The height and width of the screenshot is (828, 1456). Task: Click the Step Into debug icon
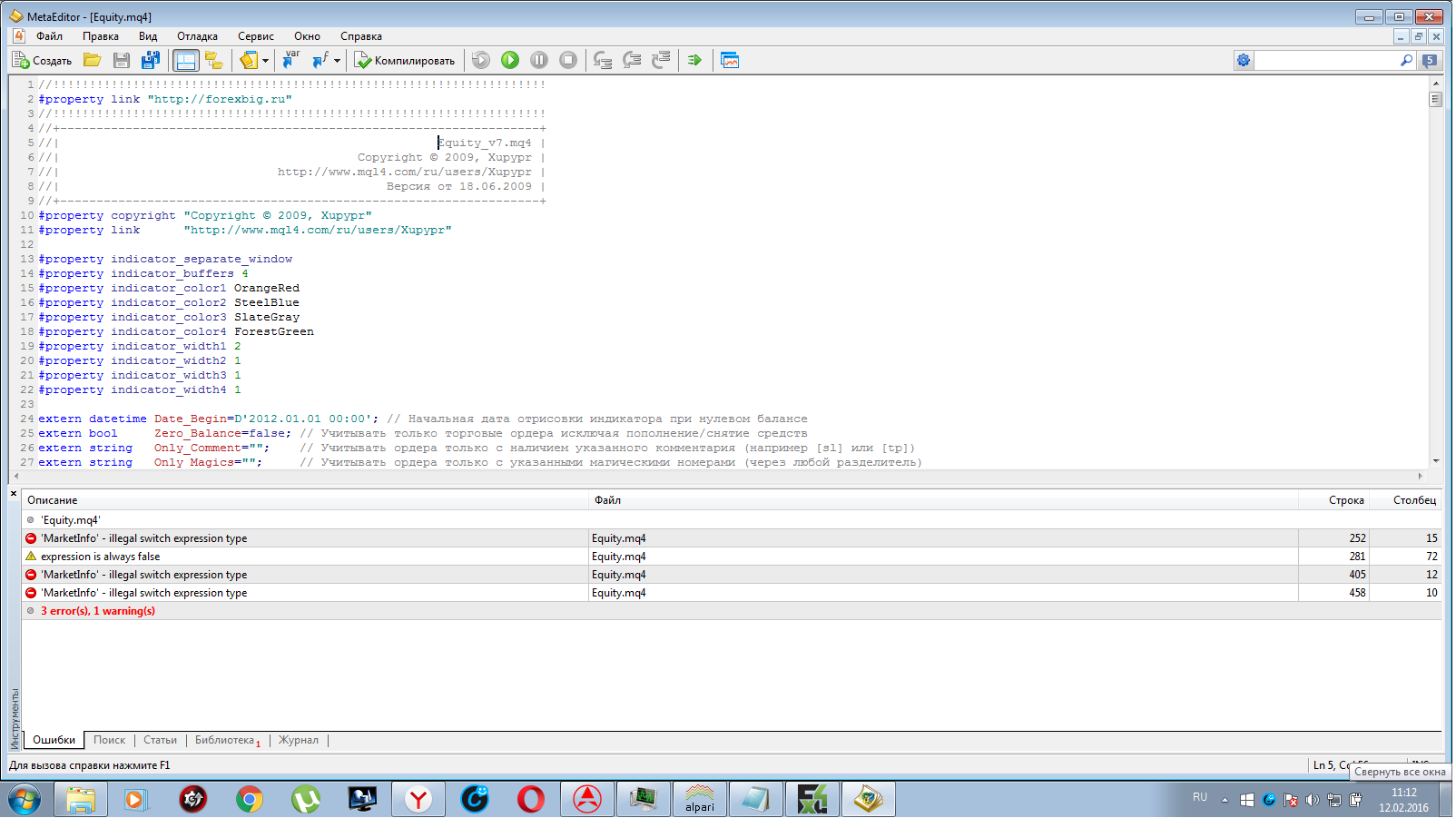(x=603, y=61)
